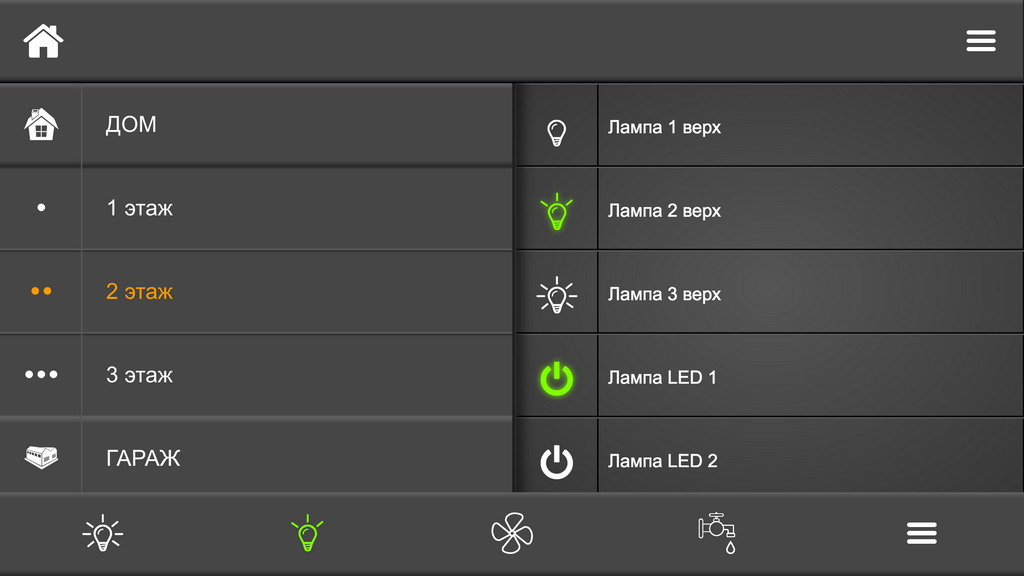Viewport: 1024px width, 576px height.
Task: Select the 1 этаж floor item
Action: [256, 208]
